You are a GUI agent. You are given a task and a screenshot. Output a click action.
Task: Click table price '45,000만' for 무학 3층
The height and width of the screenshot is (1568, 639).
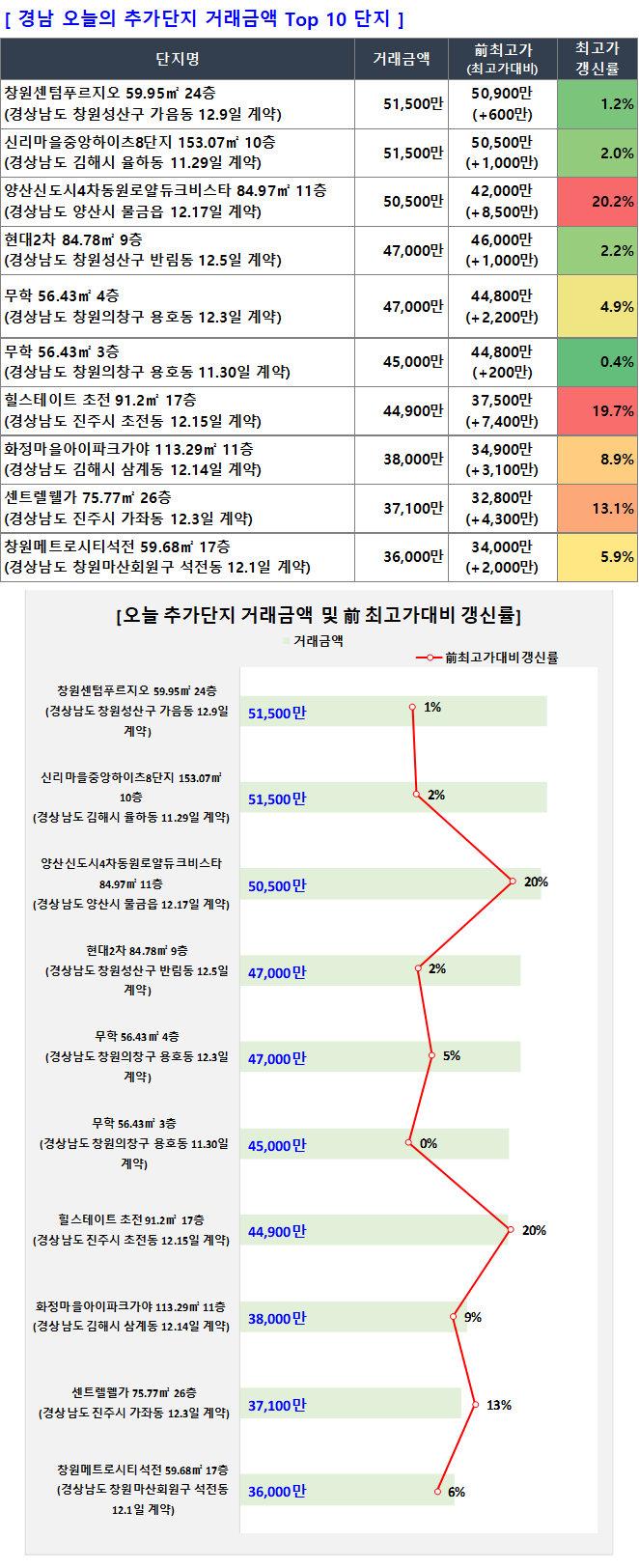pos(413,362)
